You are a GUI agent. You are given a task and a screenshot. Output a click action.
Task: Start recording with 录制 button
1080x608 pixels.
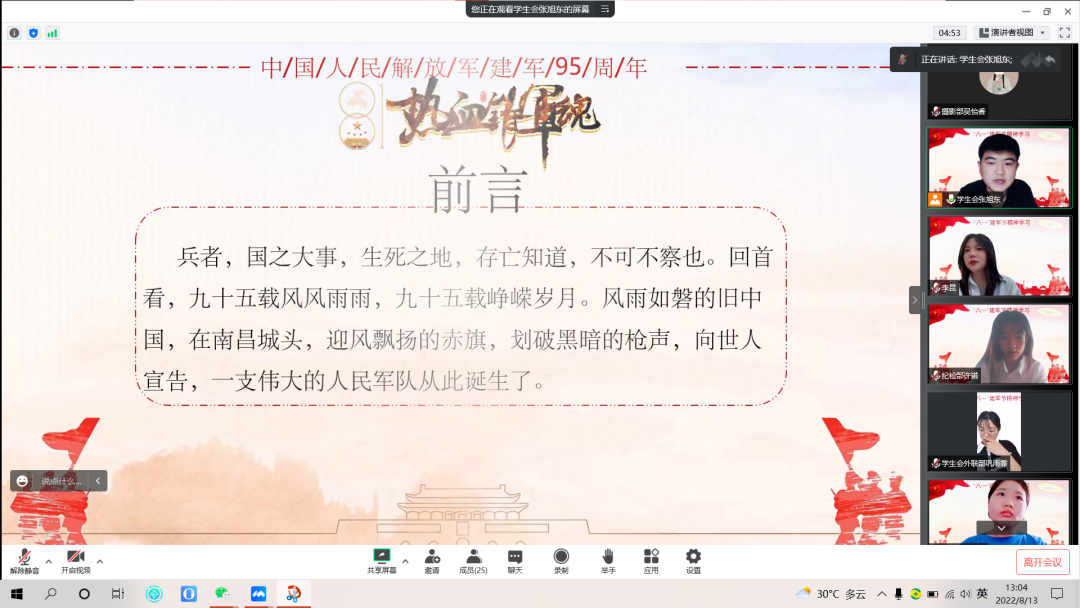[561, 560]
